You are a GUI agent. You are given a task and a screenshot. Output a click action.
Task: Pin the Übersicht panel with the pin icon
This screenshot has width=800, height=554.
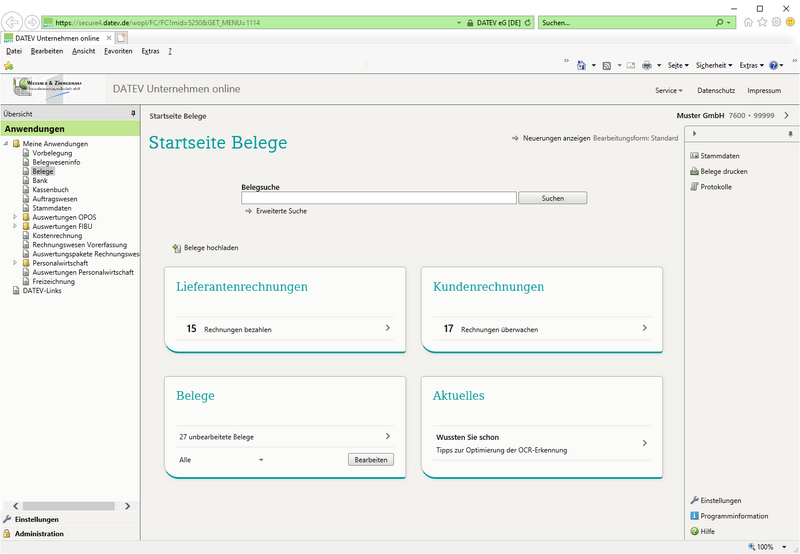pos(133,113)
